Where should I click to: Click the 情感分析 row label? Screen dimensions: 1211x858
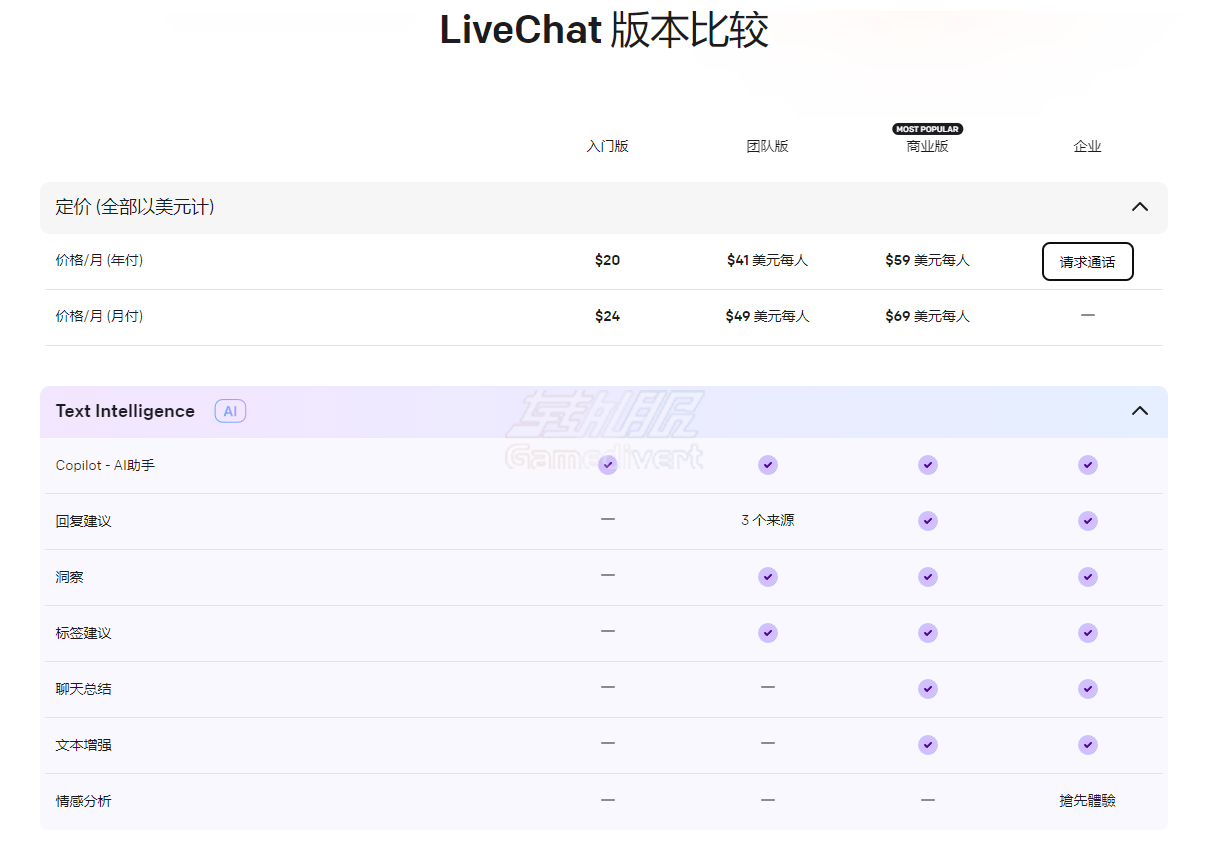(x=83, y=802)
